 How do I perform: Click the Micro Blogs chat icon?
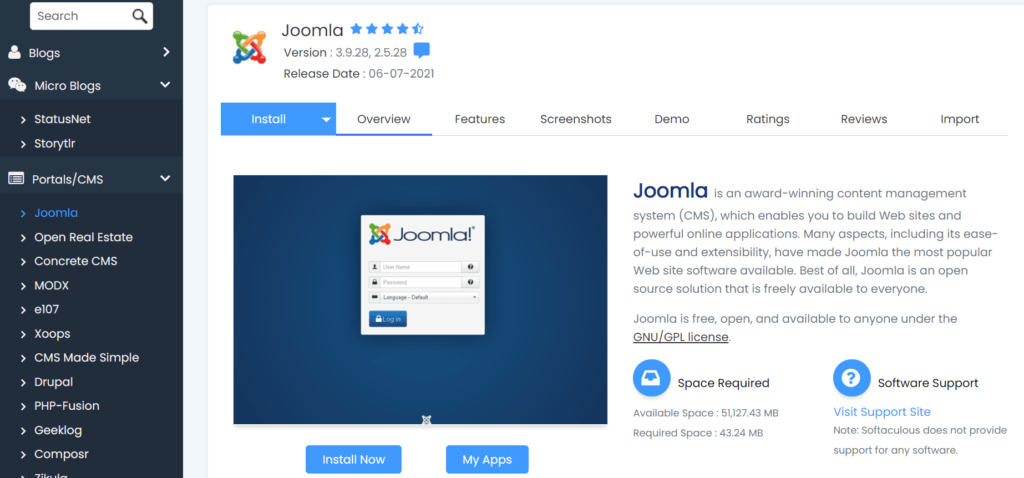[x=17, y=86]
